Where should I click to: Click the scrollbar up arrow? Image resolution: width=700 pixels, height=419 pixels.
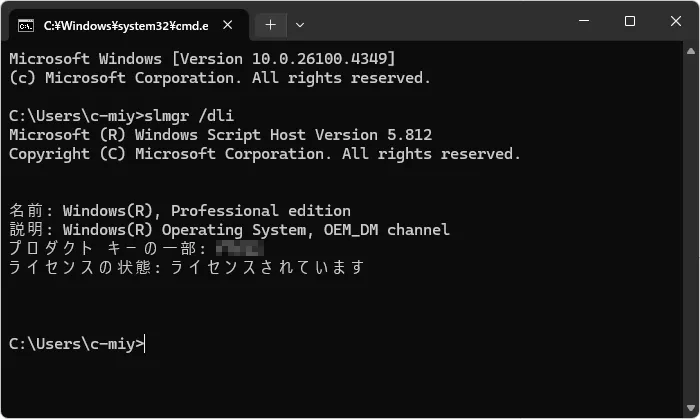click(691, 51)
